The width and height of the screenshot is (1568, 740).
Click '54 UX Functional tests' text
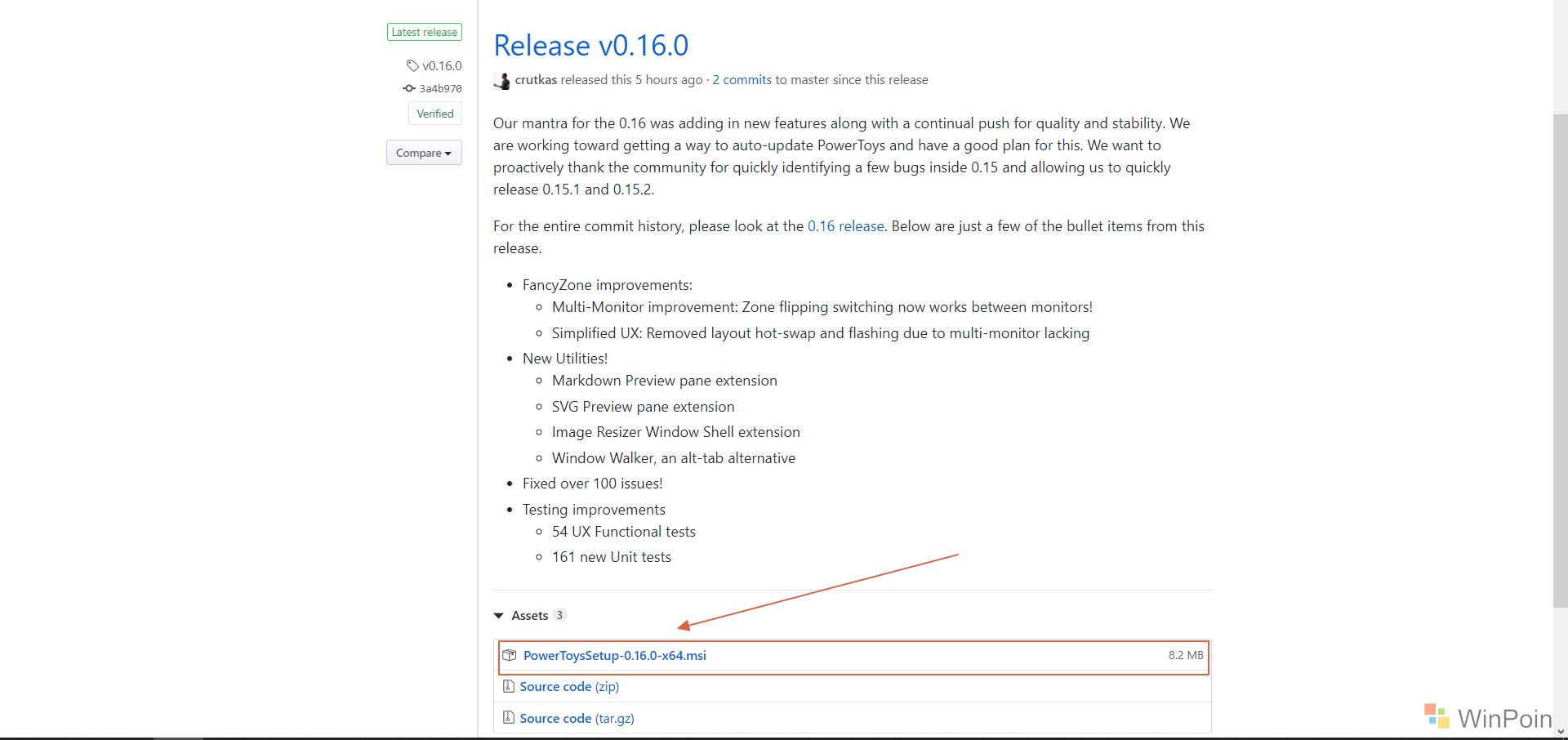(624, 532)
